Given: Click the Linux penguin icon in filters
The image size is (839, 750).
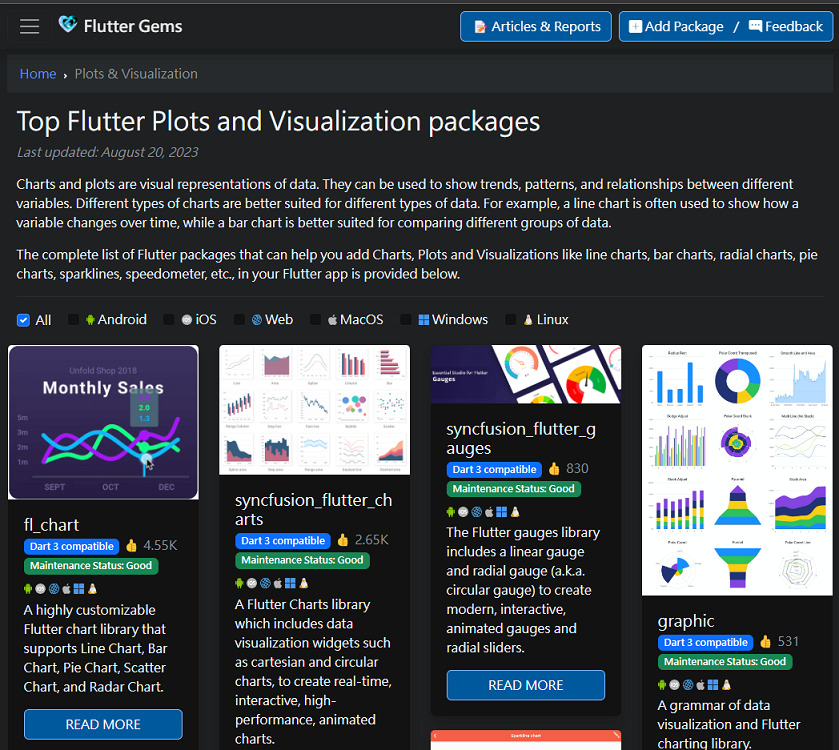Looking at the screenshot, I should click(528, 320).
